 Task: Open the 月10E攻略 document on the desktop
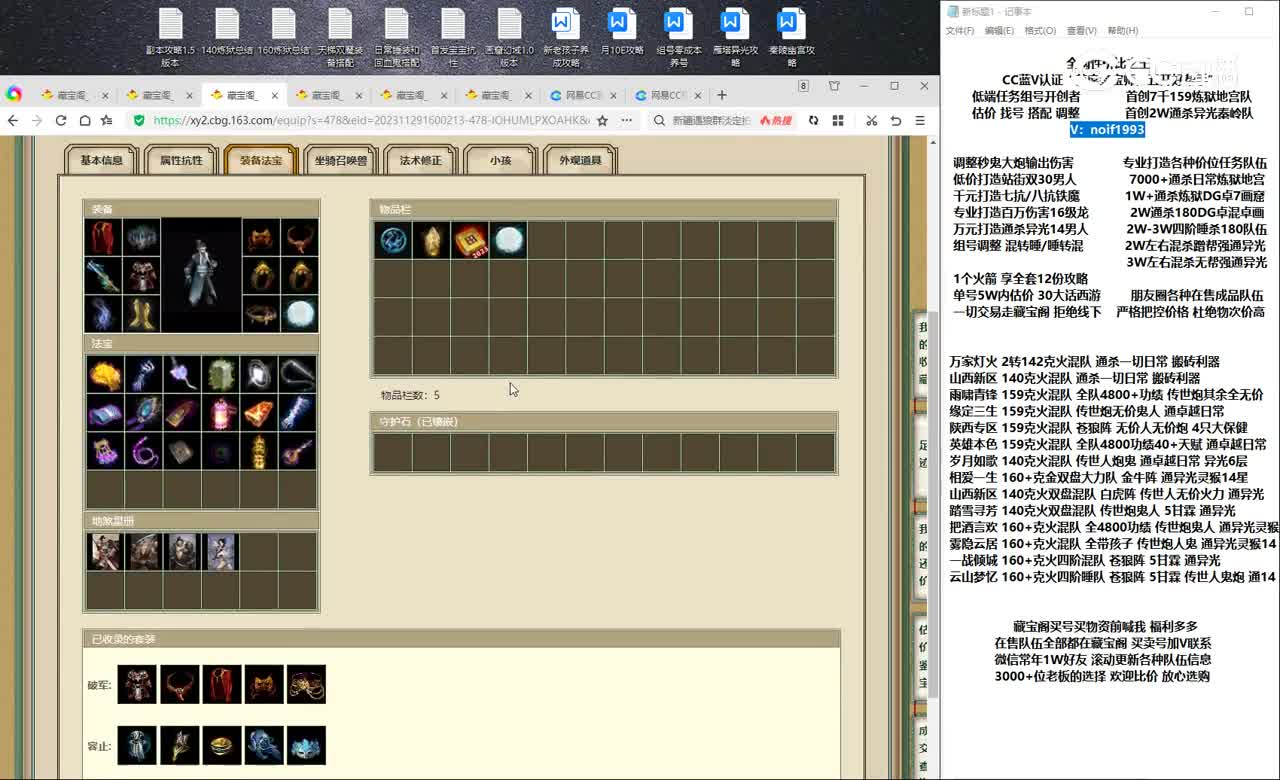point(621,33)
